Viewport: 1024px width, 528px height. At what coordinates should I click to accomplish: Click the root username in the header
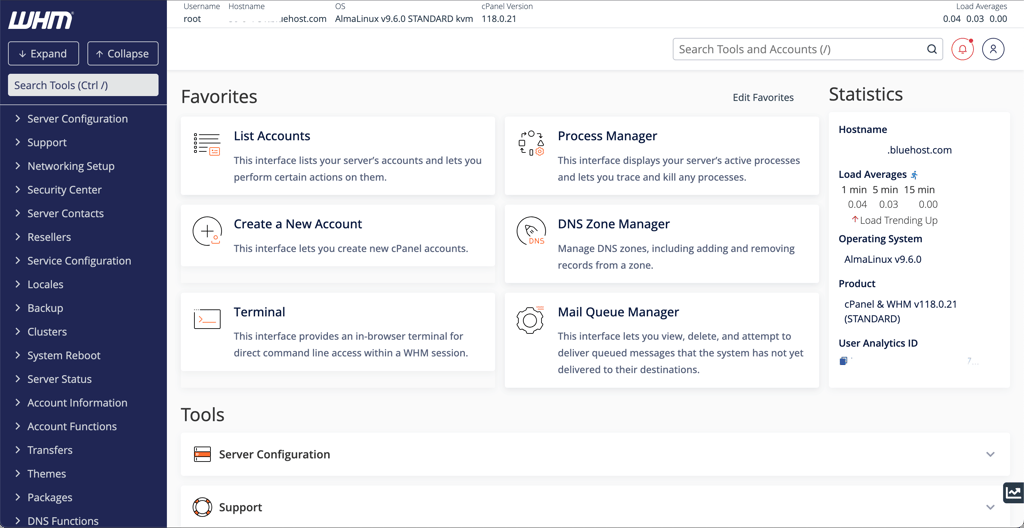coord(193,19)
